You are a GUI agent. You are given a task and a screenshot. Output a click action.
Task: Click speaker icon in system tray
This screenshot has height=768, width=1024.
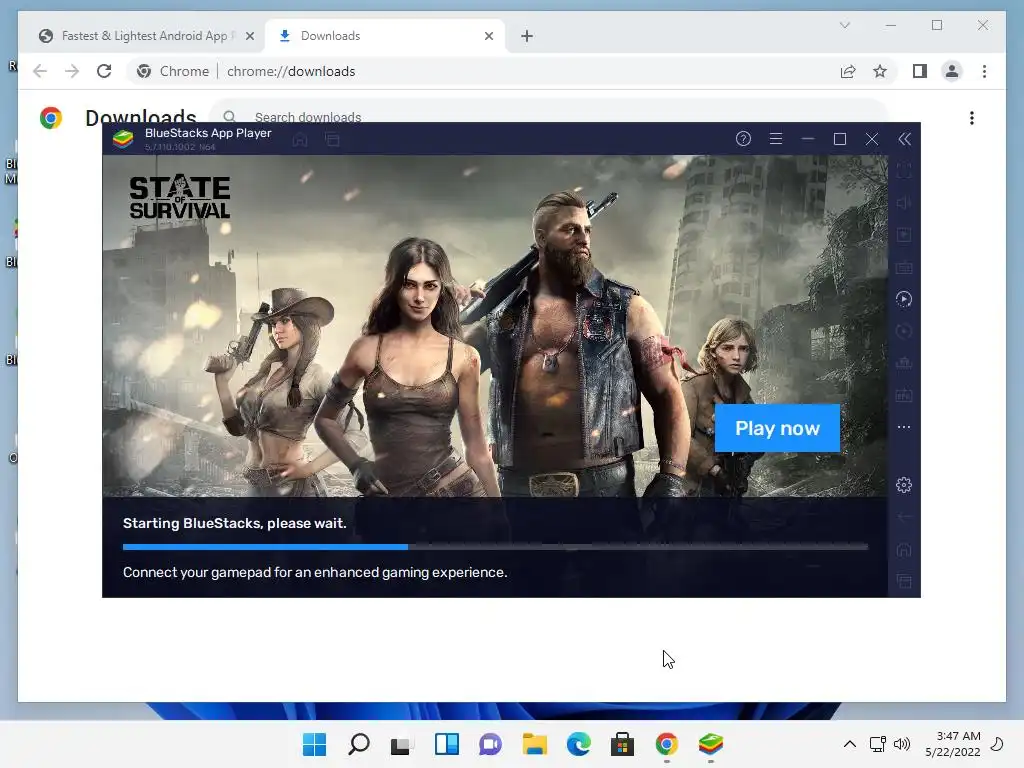[x=902, y=744]
